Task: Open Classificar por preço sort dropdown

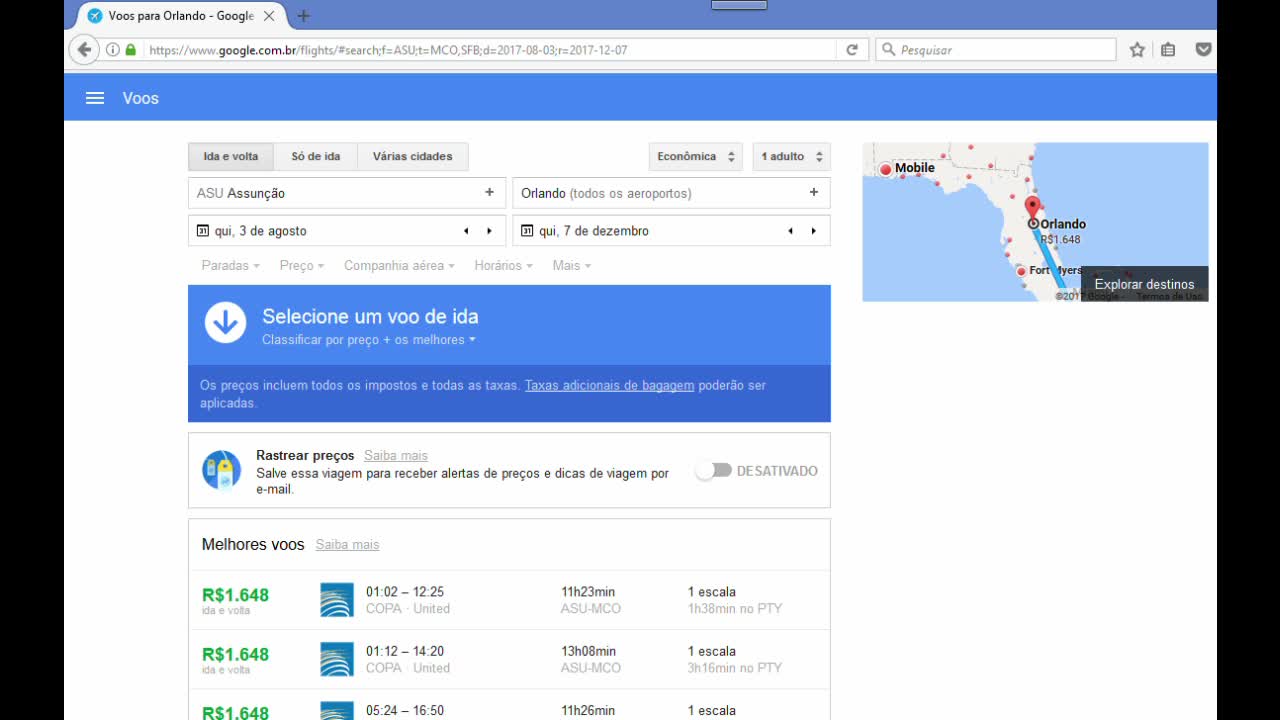Action: 369,340
